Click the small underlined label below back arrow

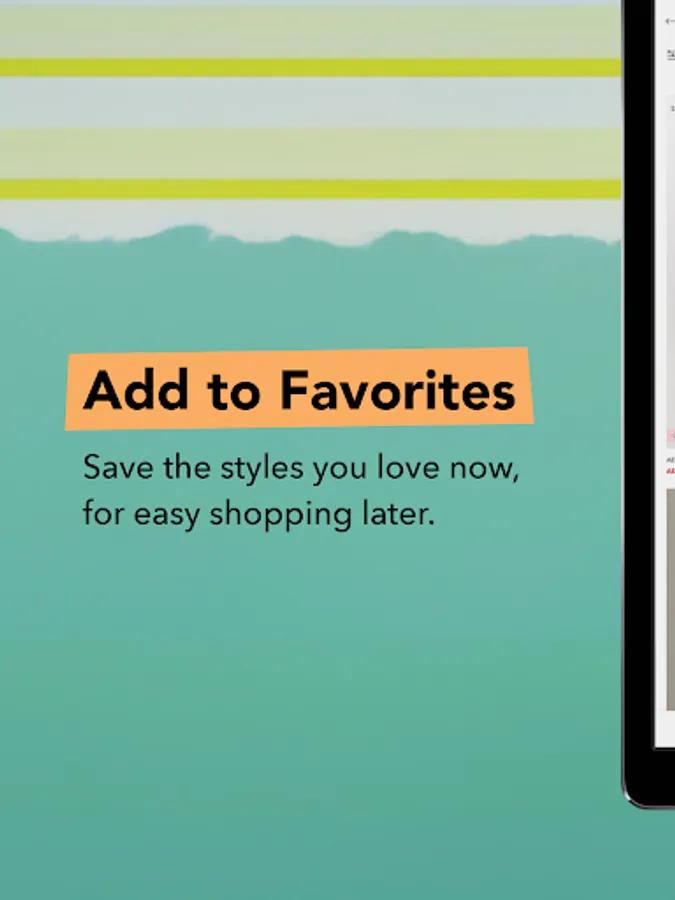[x=670, y=55]
